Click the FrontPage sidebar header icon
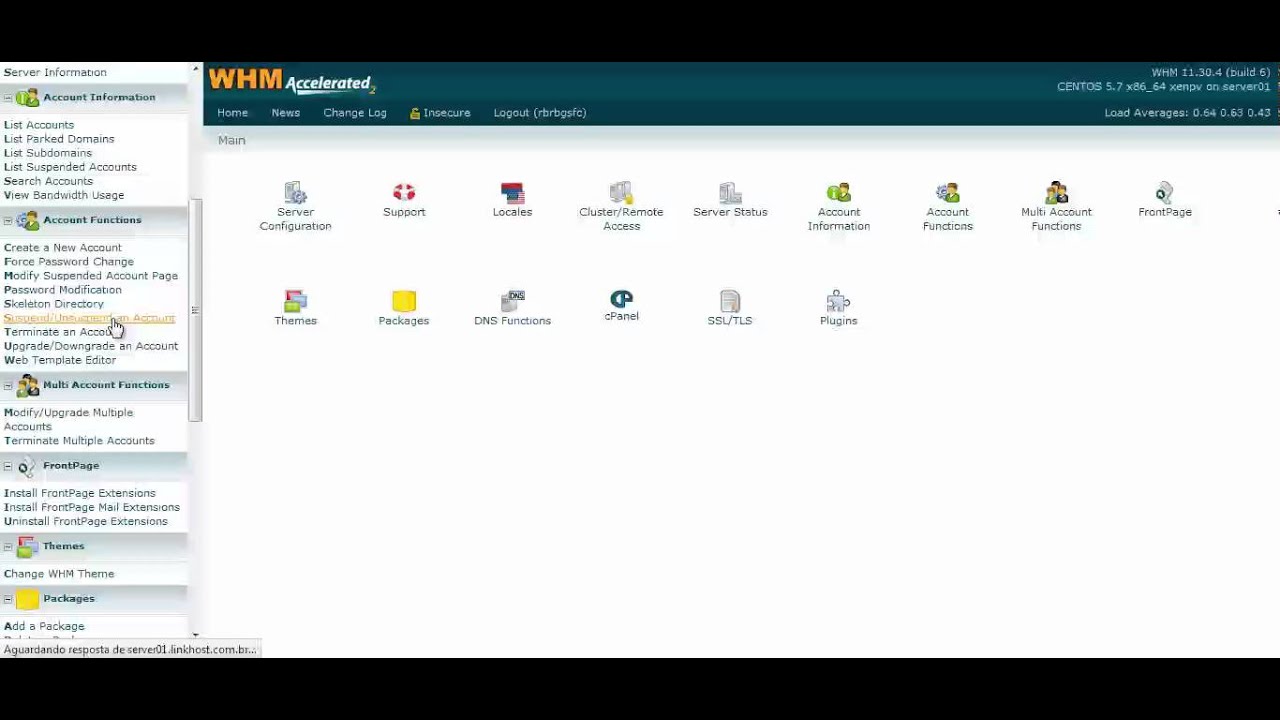The image size is (1280, 720). pos(27,466)
